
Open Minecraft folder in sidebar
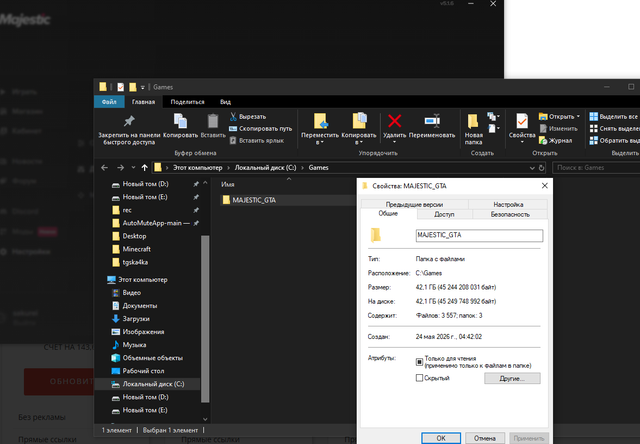pyautogui.click(x=136, y=249)
